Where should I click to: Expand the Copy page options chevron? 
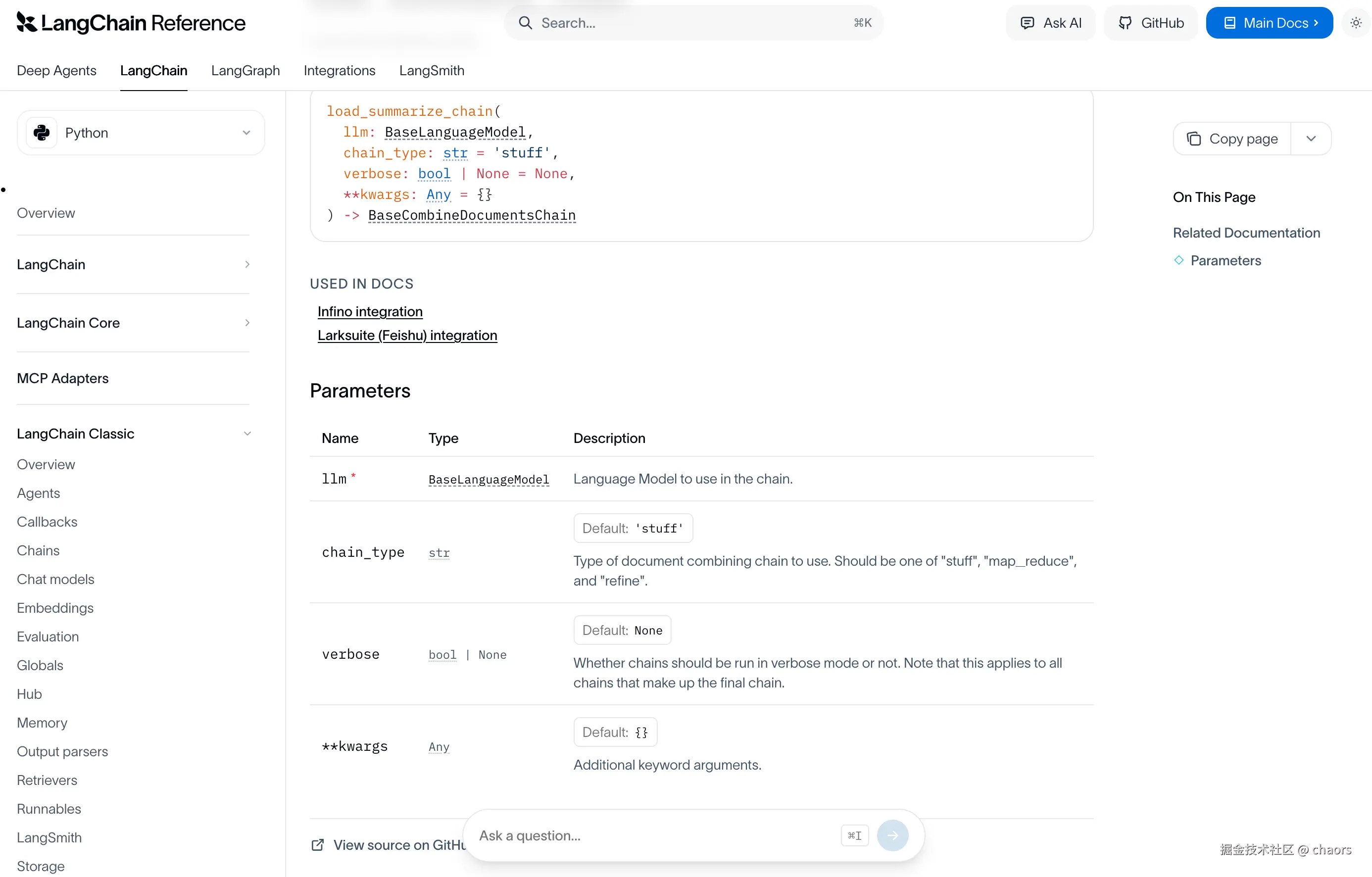pos(1311,139)
